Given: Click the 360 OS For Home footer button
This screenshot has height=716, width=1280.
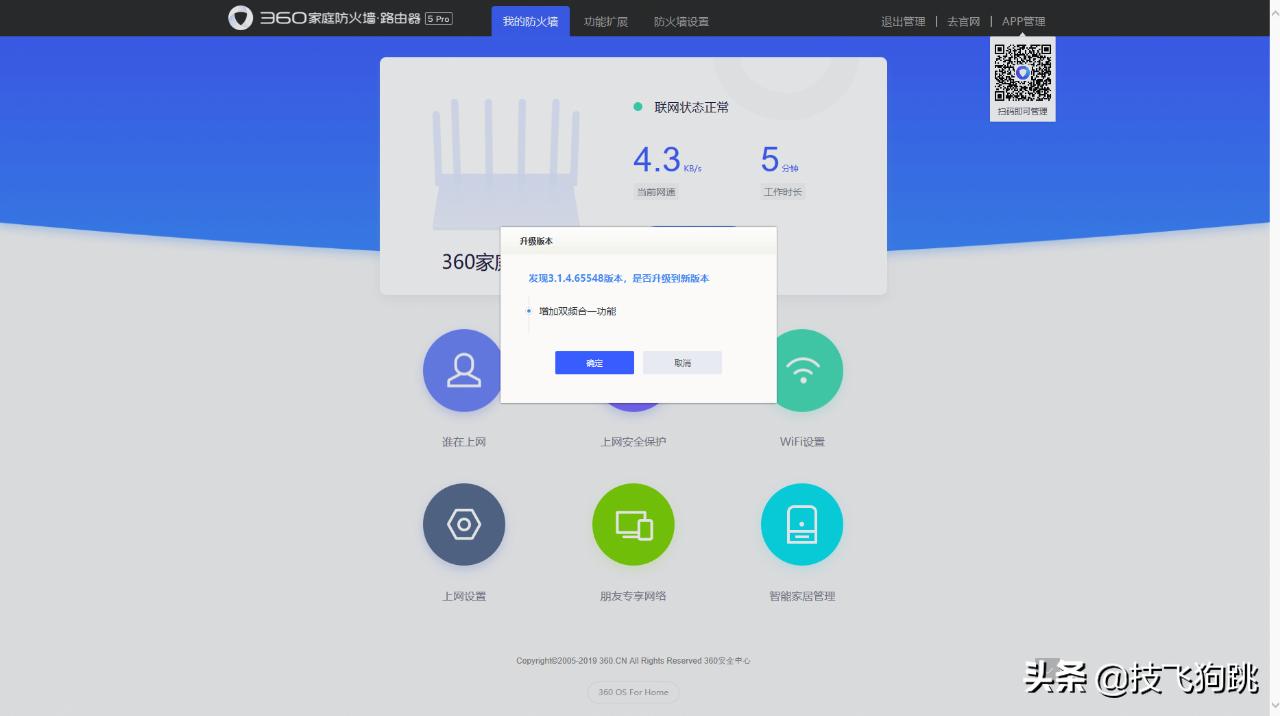Looking at the screenshot, I should click(x=633, y=692).
